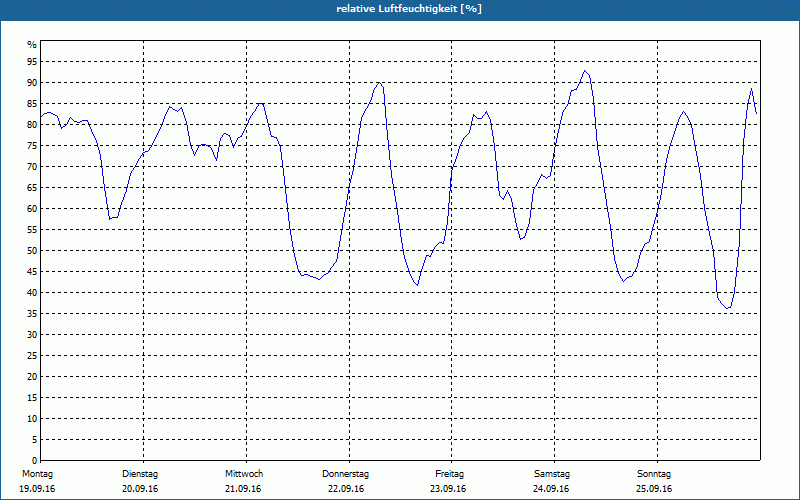Click the 'Montag' day label
The width and height of the screenshot is (800, 500).
click(x=37, y=474)
